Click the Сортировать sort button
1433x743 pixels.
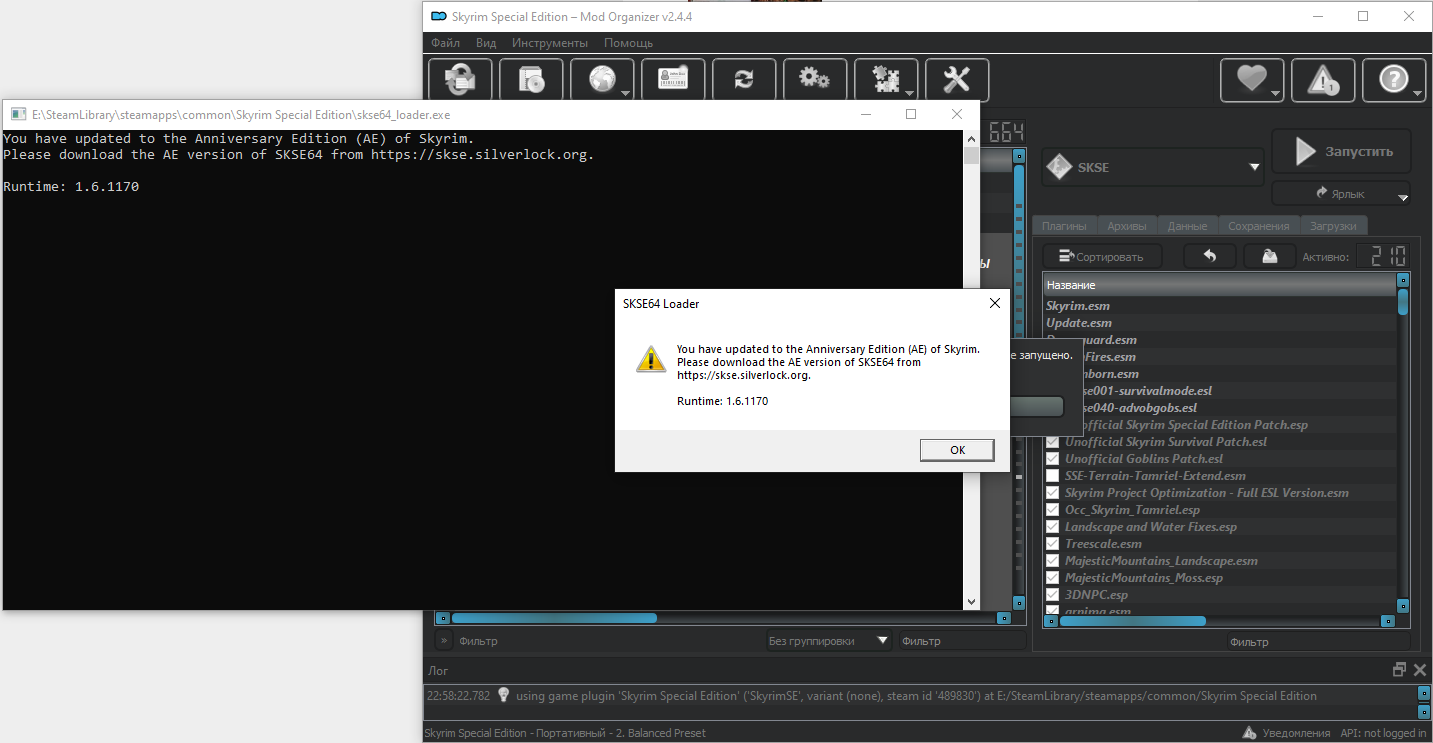(x=1101, y=256)
